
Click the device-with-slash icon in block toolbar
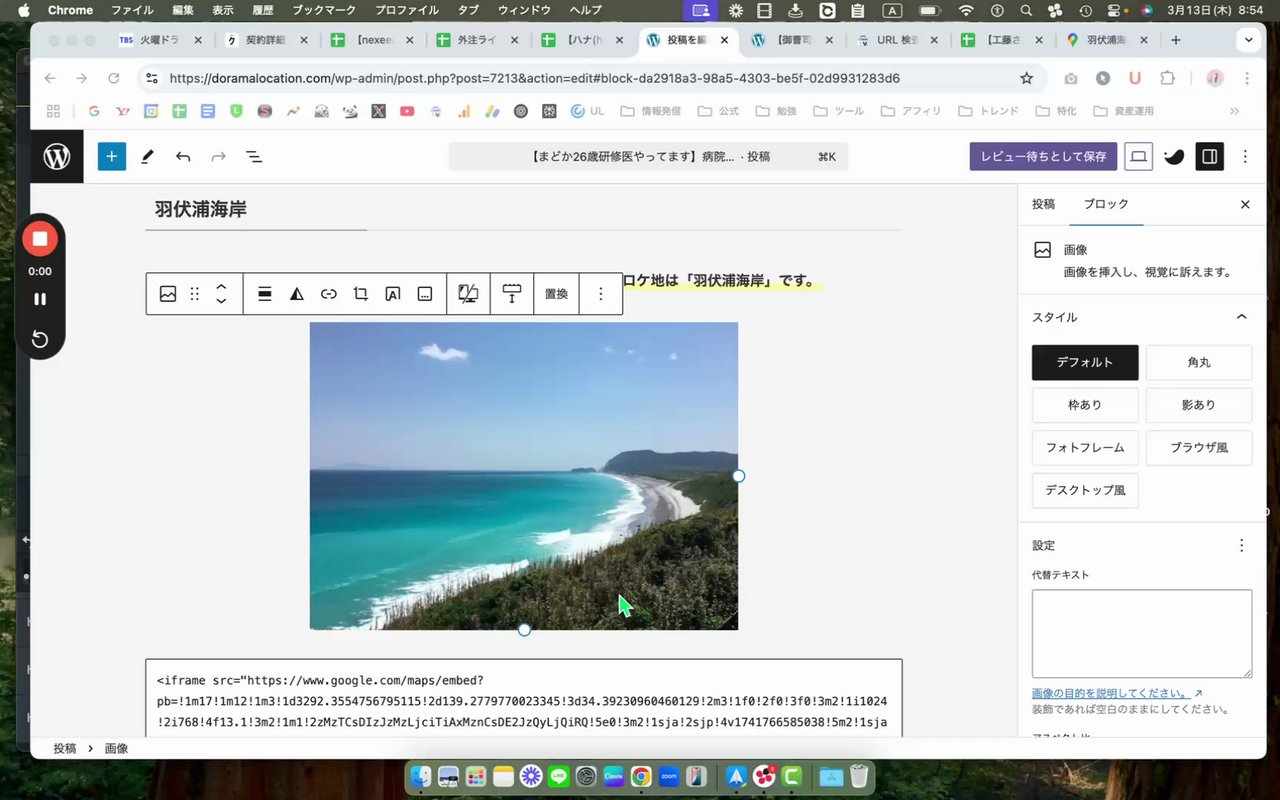pos(468,294)
